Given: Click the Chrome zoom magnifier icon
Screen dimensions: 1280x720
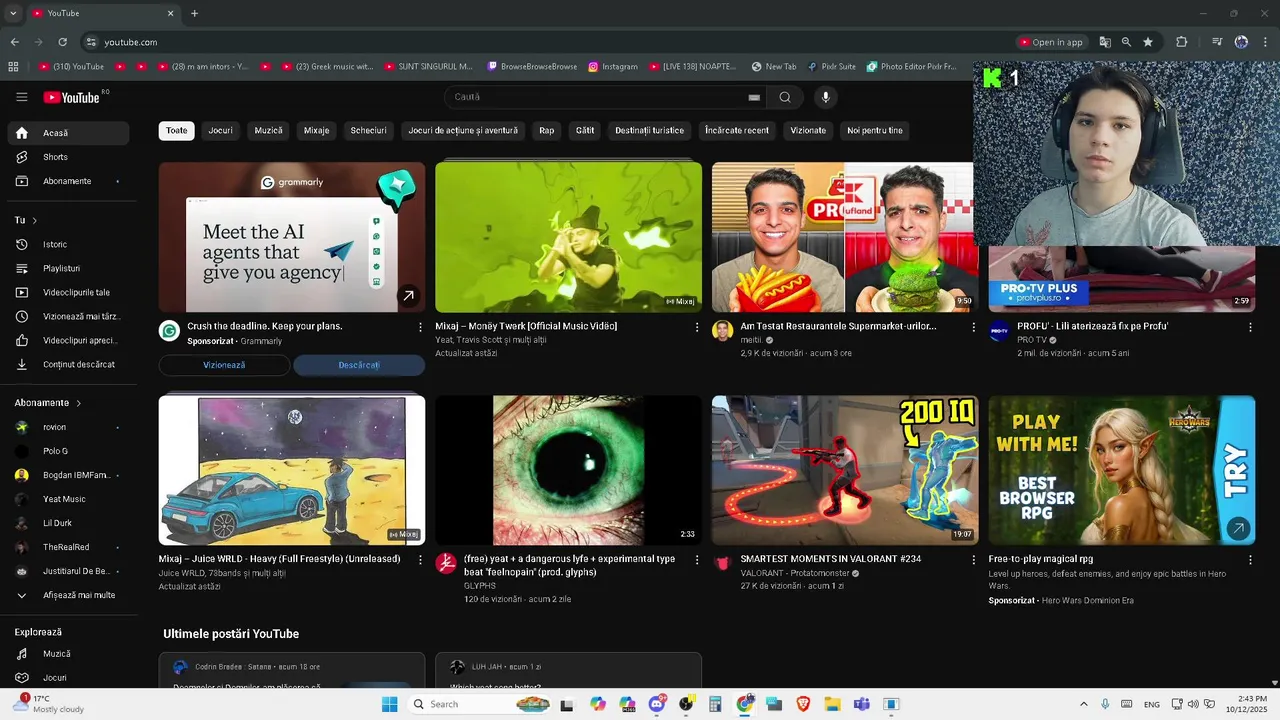Looking at the screenshot, I should [x=1126, y=42].
